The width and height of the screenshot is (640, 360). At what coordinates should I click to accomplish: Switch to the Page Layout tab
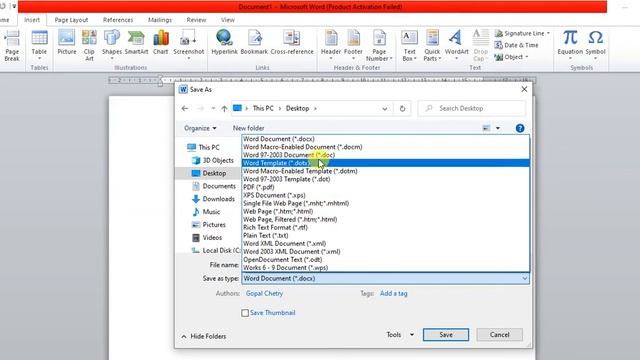click(71, 20)
